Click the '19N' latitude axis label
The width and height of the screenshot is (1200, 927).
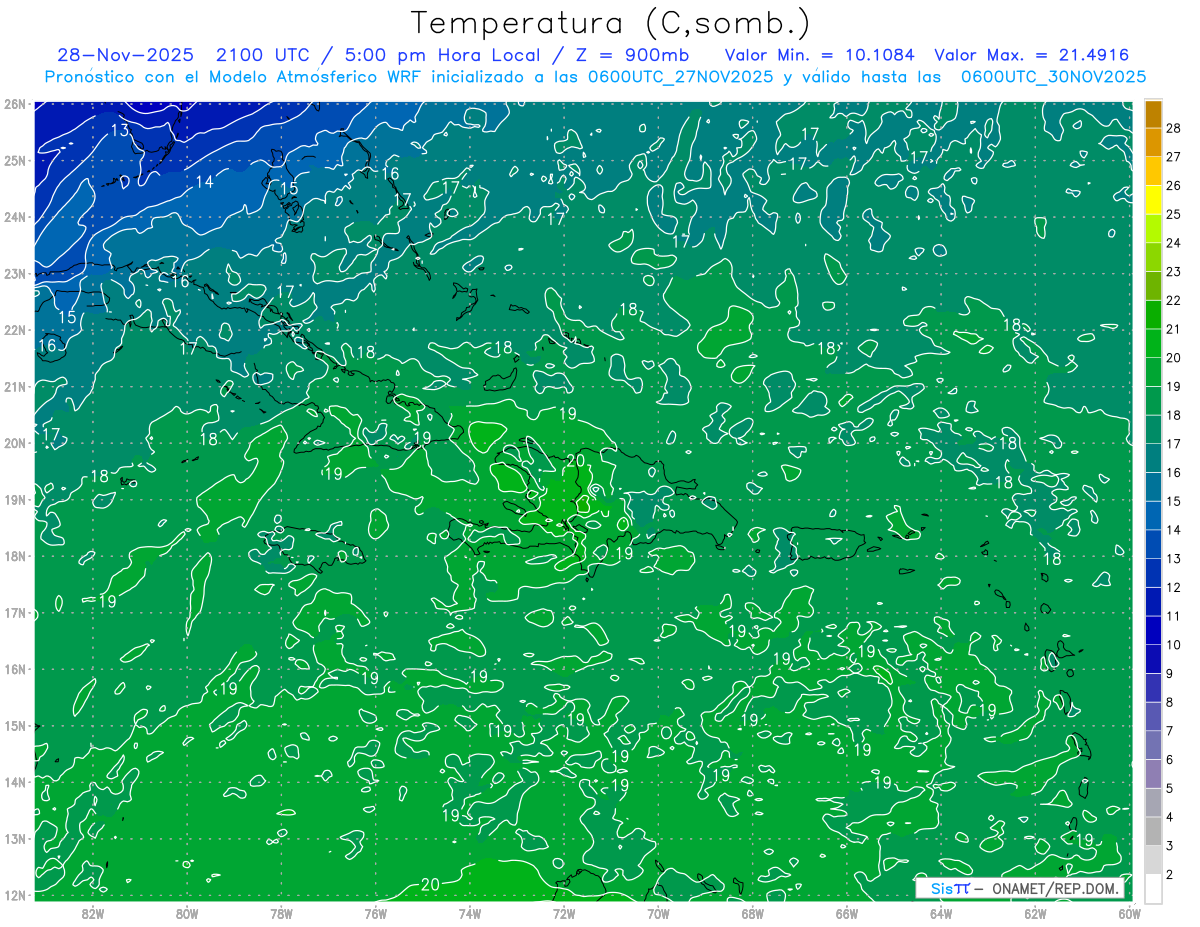click(14, 500)
